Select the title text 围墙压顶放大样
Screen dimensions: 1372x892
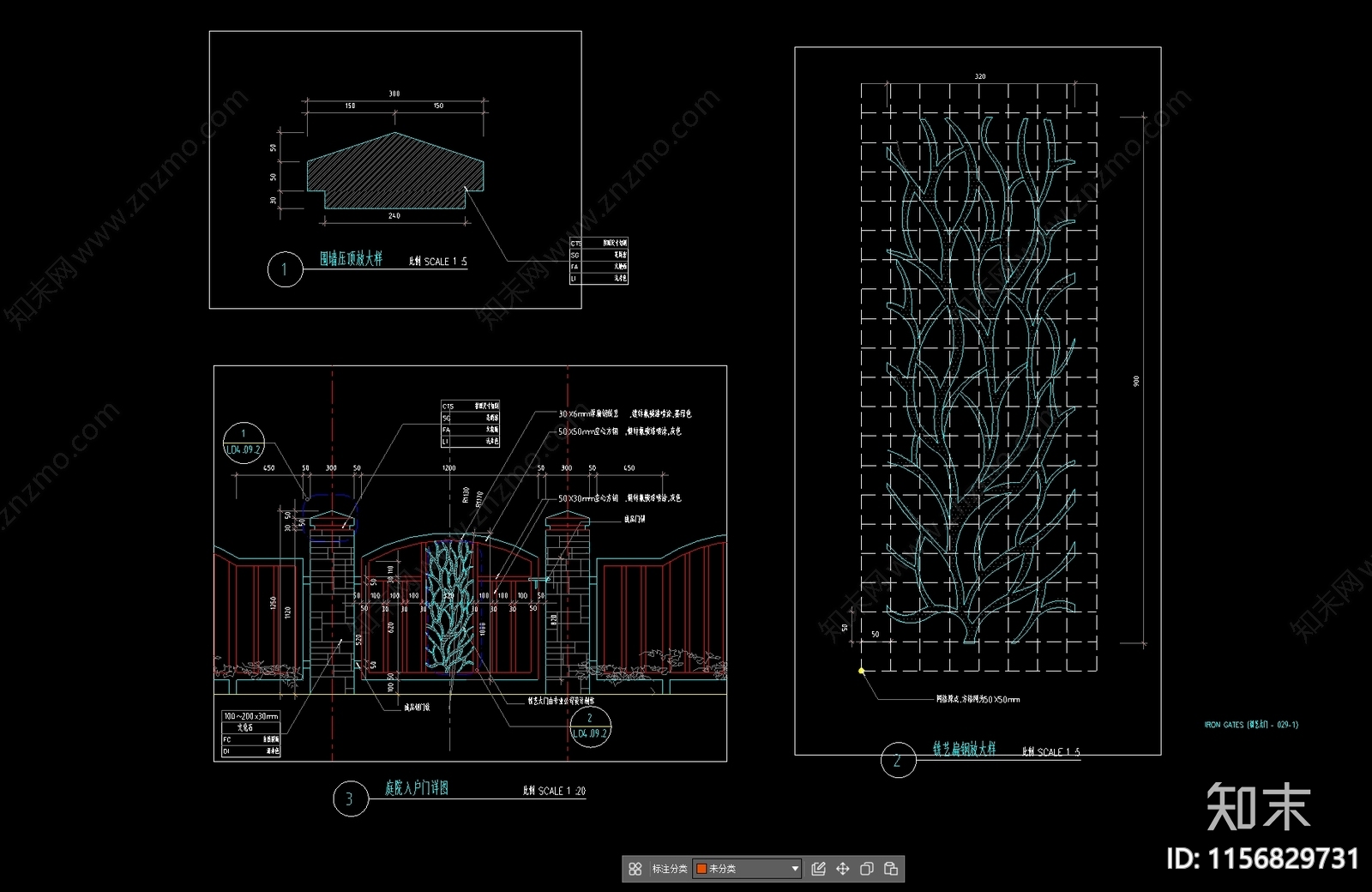352,258
